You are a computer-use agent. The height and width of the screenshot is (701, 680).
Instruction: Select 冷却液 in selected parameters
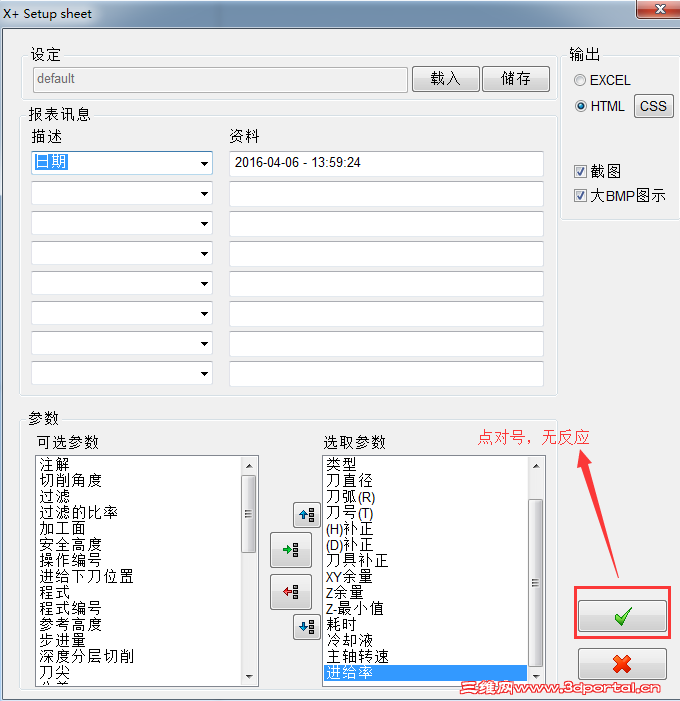click(x=349, y=640)
